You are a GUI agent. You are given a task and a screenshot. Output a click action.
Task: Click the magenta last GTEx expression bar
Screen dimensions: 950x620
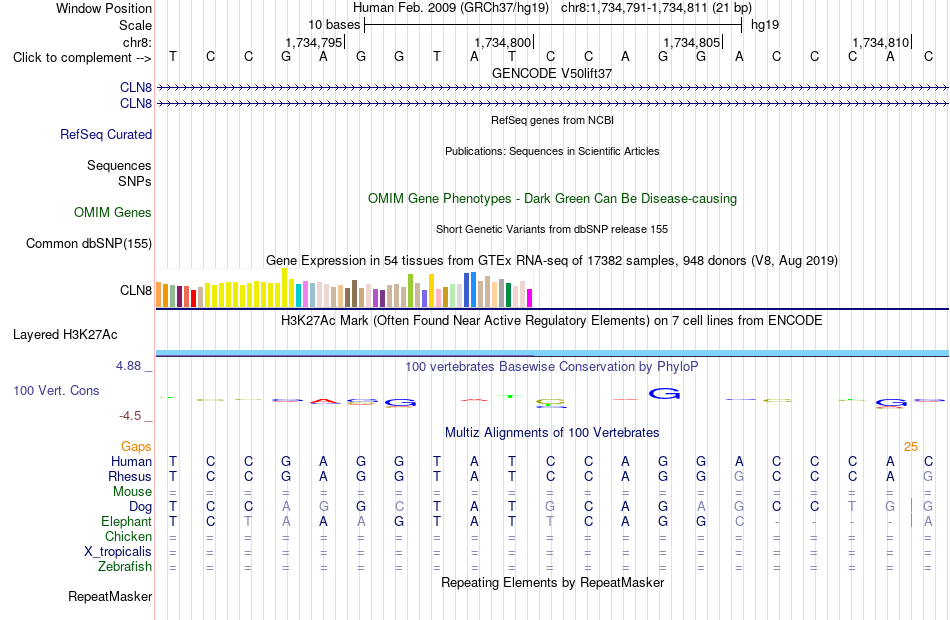click(530, 298)
